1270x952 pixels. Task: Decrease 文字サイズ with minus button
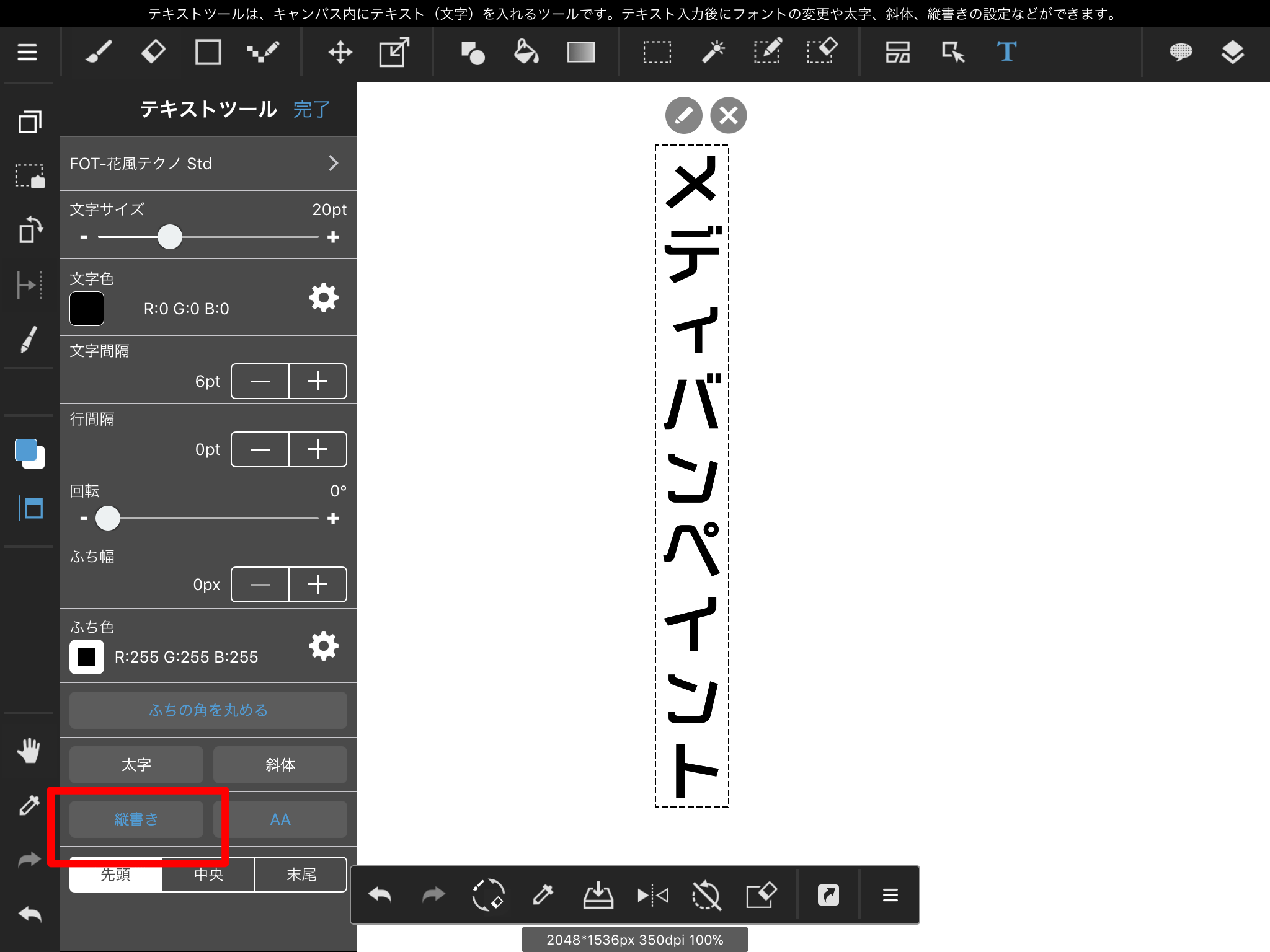(84, 237)
